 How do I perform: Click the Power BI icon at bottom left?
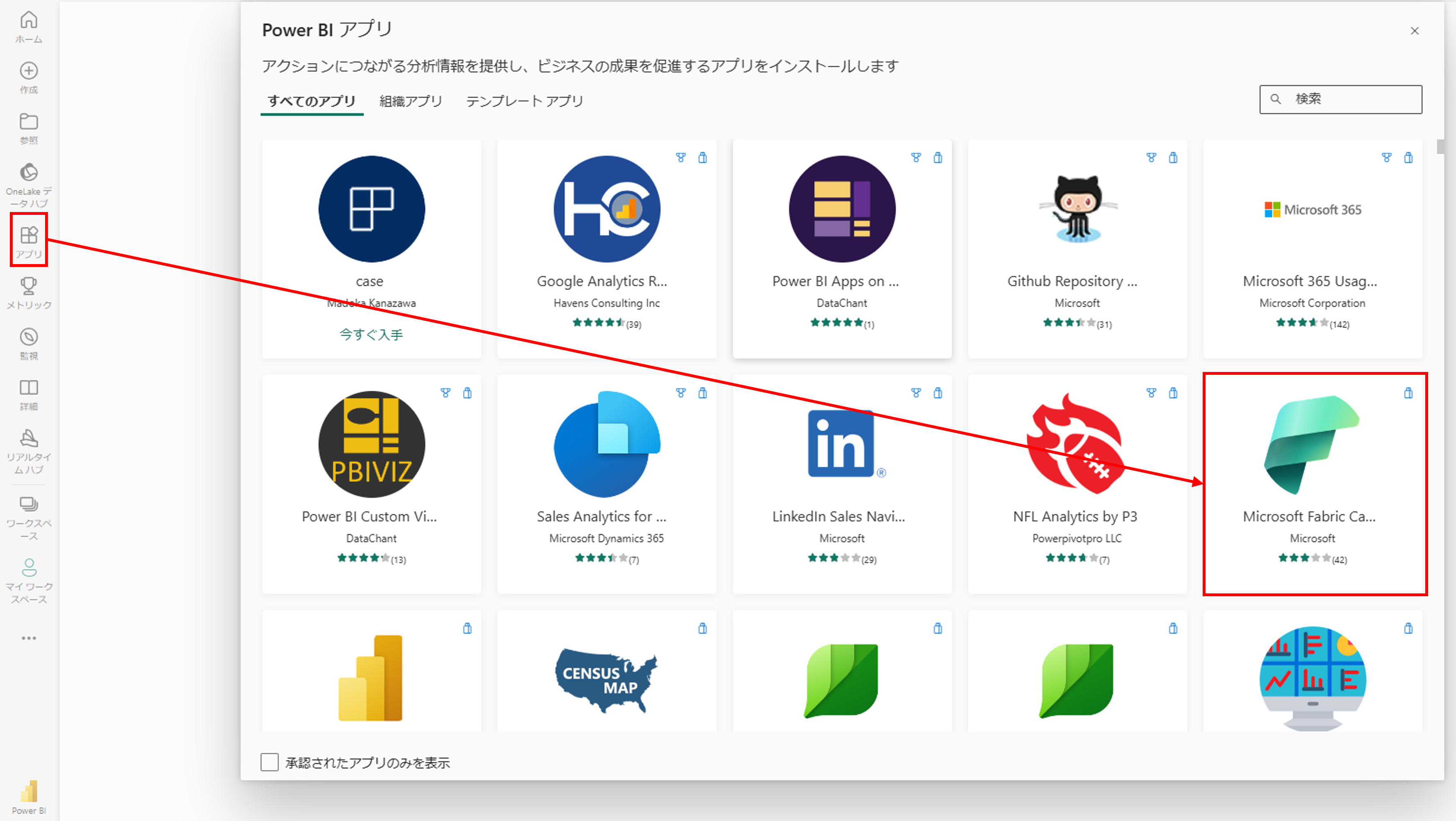(x=29, y=795)
